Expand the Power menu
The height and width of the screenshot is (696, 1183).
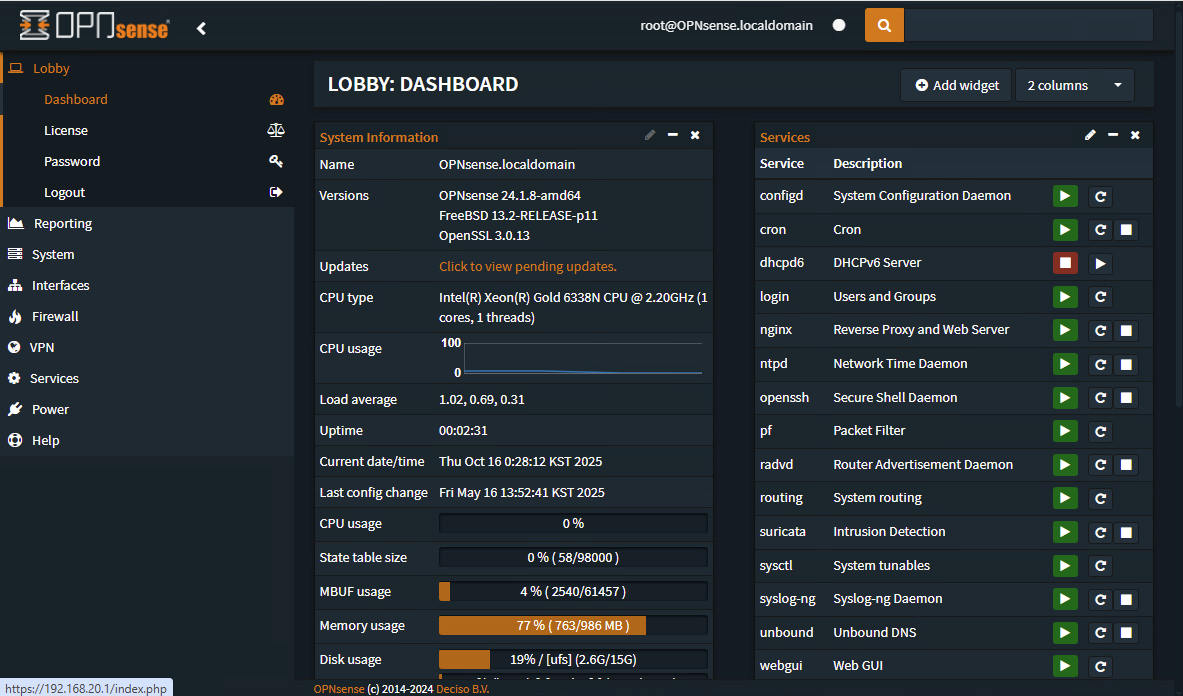tap(148, 409)
